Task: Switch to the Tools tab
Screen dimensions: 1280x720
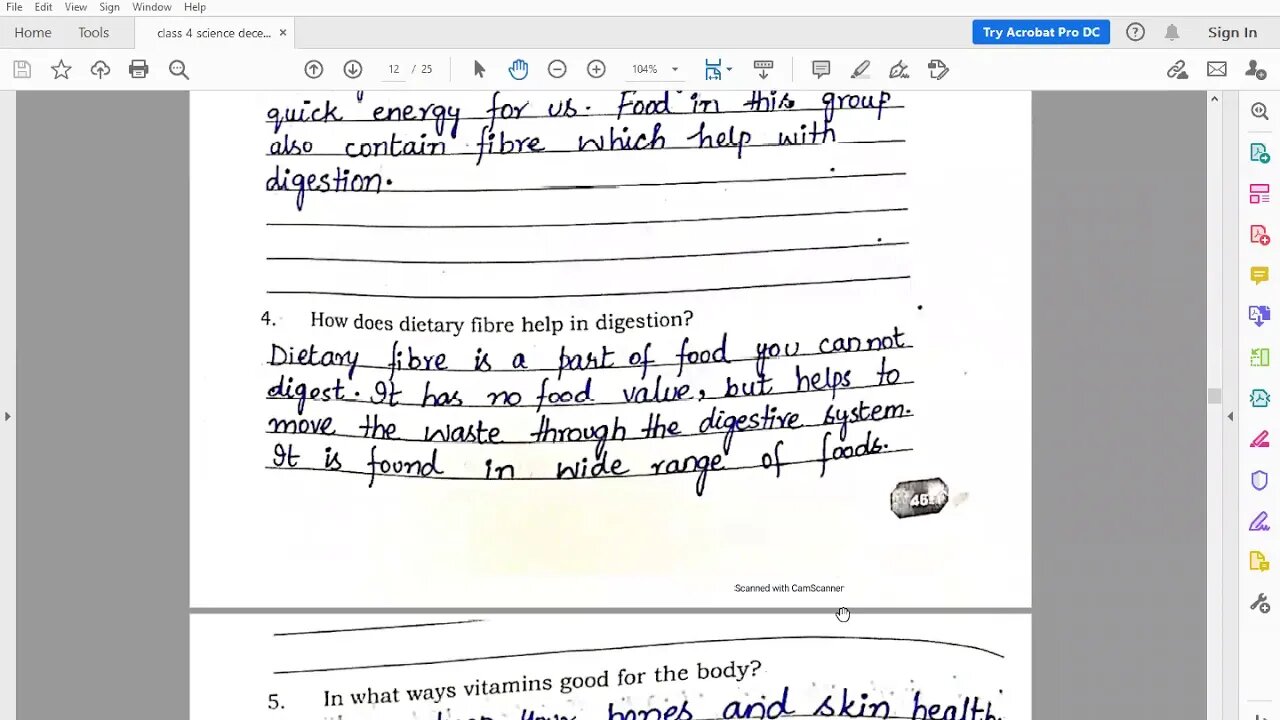Action: 94,33
